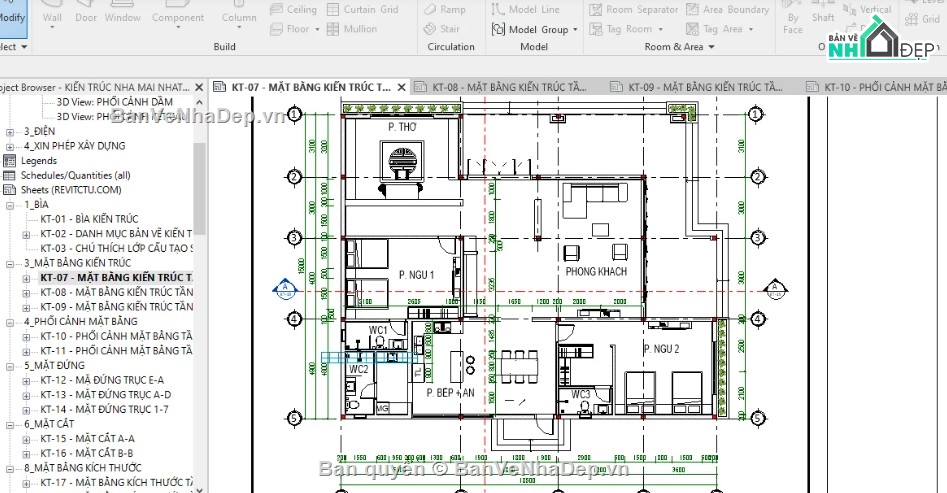947x493 pixels.
Task: Close the KT-07 view tab
Action: click(401, 88)
